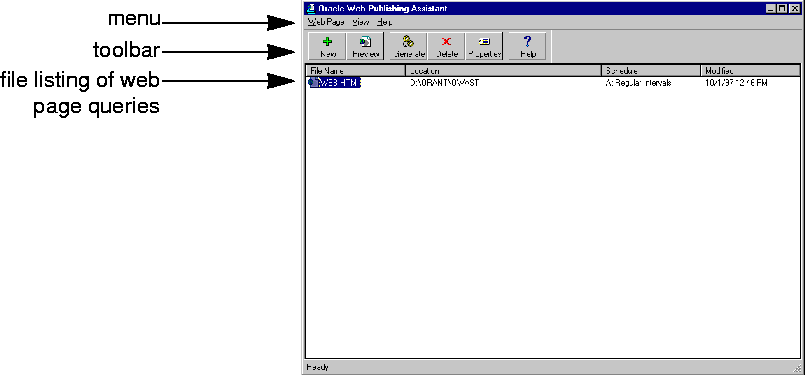Click the D:\ORANT location cell
805x375 pixels.
tap(445, 83)
